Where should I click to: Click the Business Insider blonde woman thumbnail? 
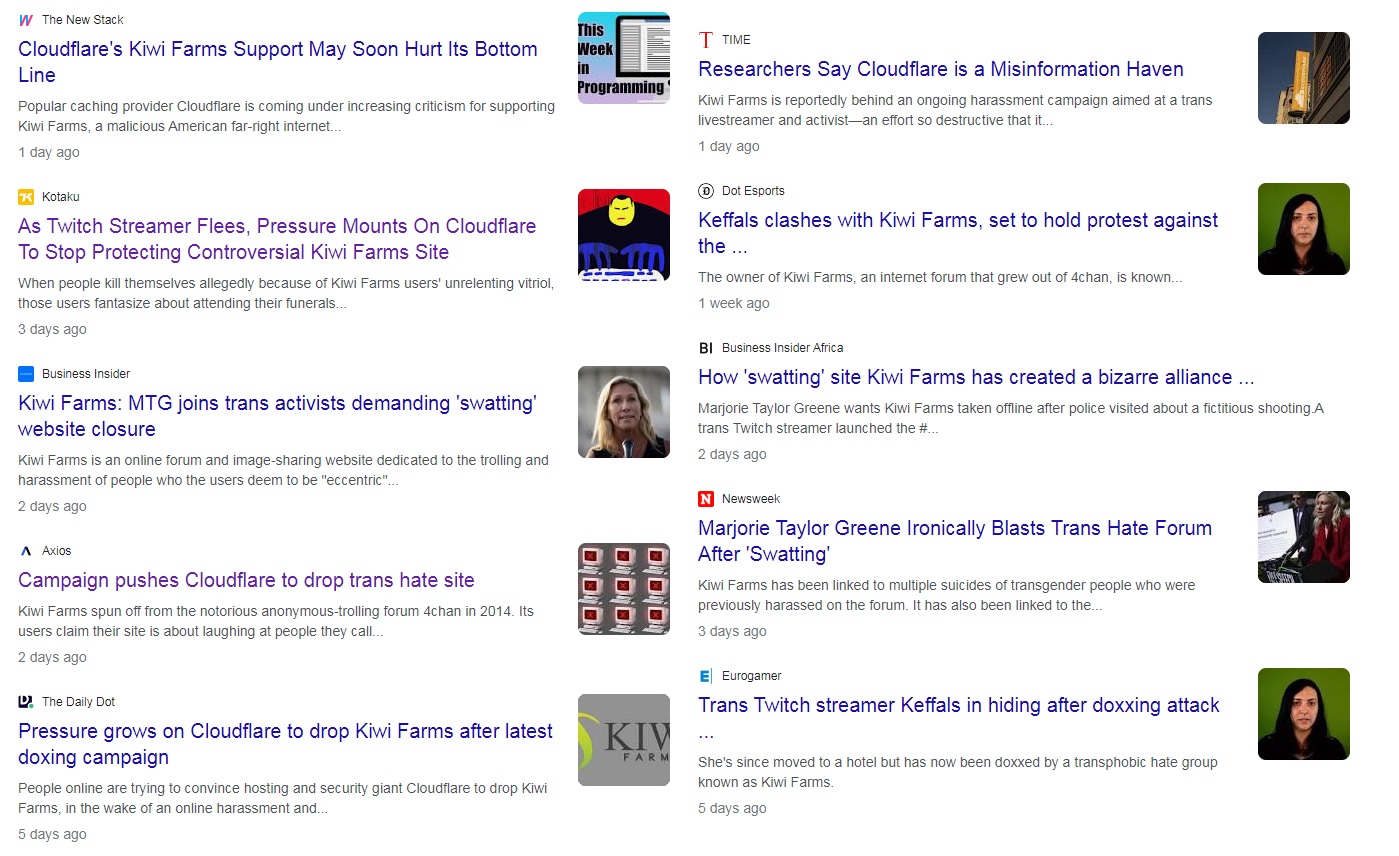(624, 412)
